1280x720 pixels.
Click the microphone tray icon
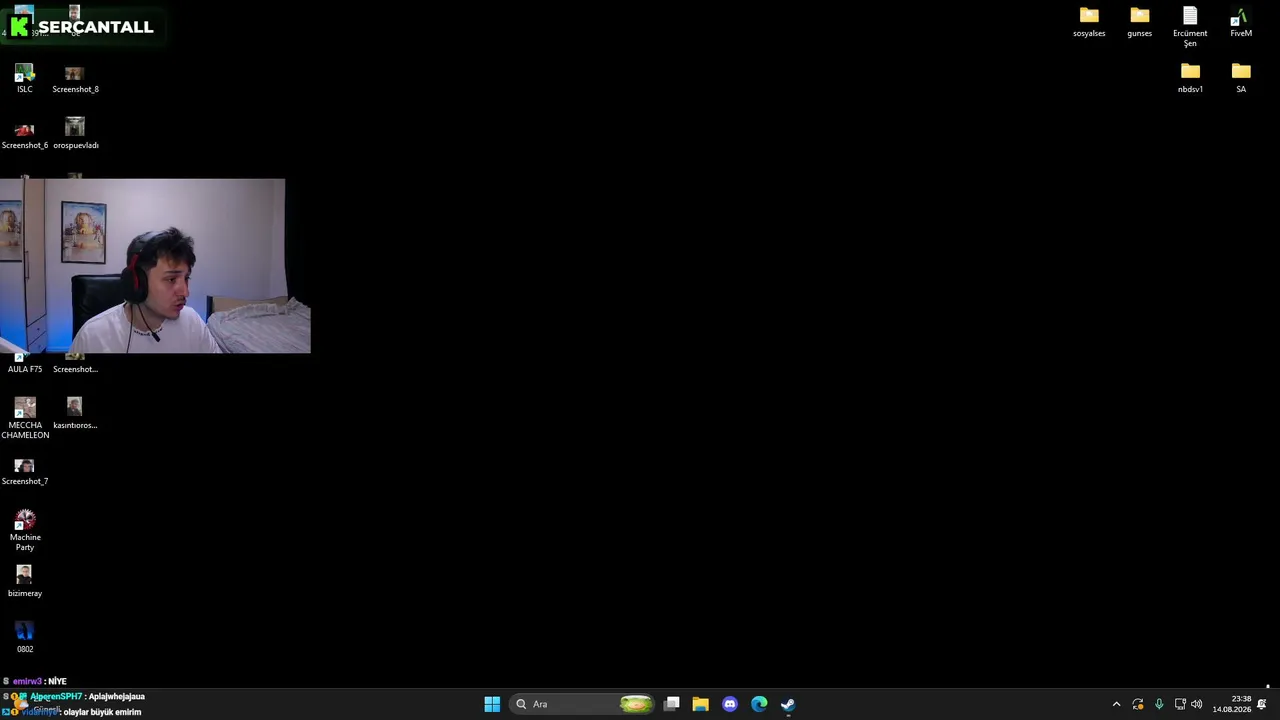[x=1159, y=704]
